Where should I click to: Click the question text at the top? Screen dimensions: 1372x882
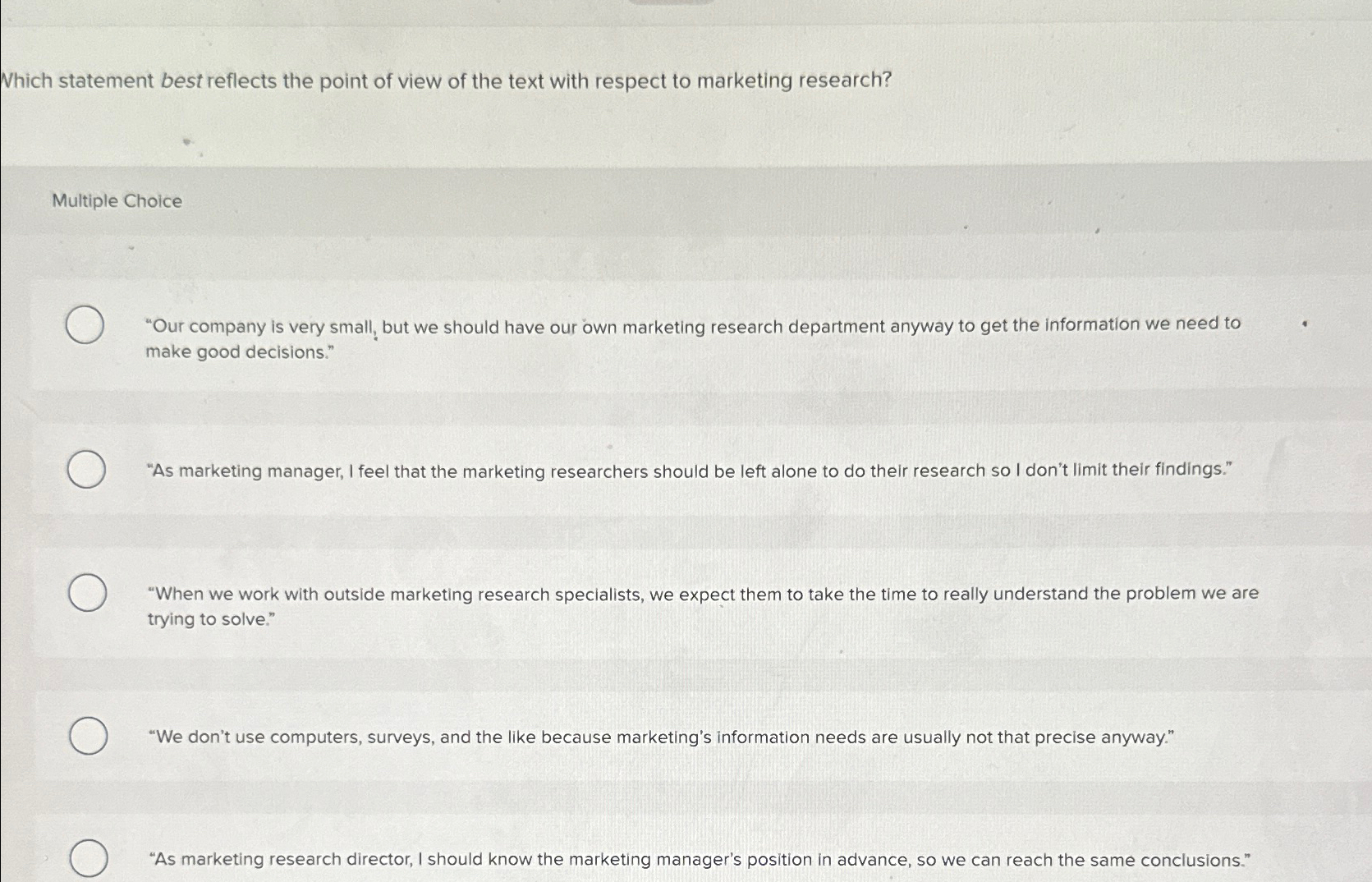(447, 81)
